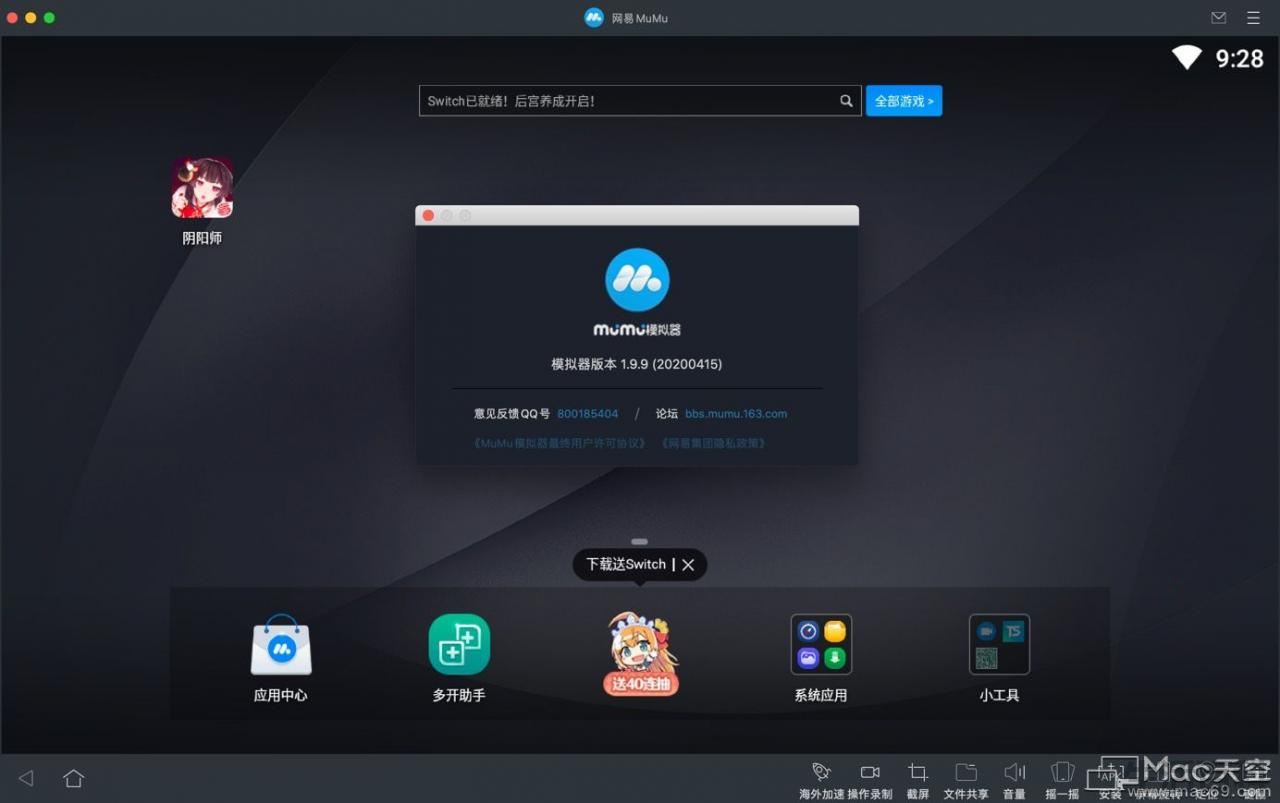Image resolution: width=1280 pixels, height=803 pixels.
Task: Click the 9:28 clock
Action: (1240, 59)
